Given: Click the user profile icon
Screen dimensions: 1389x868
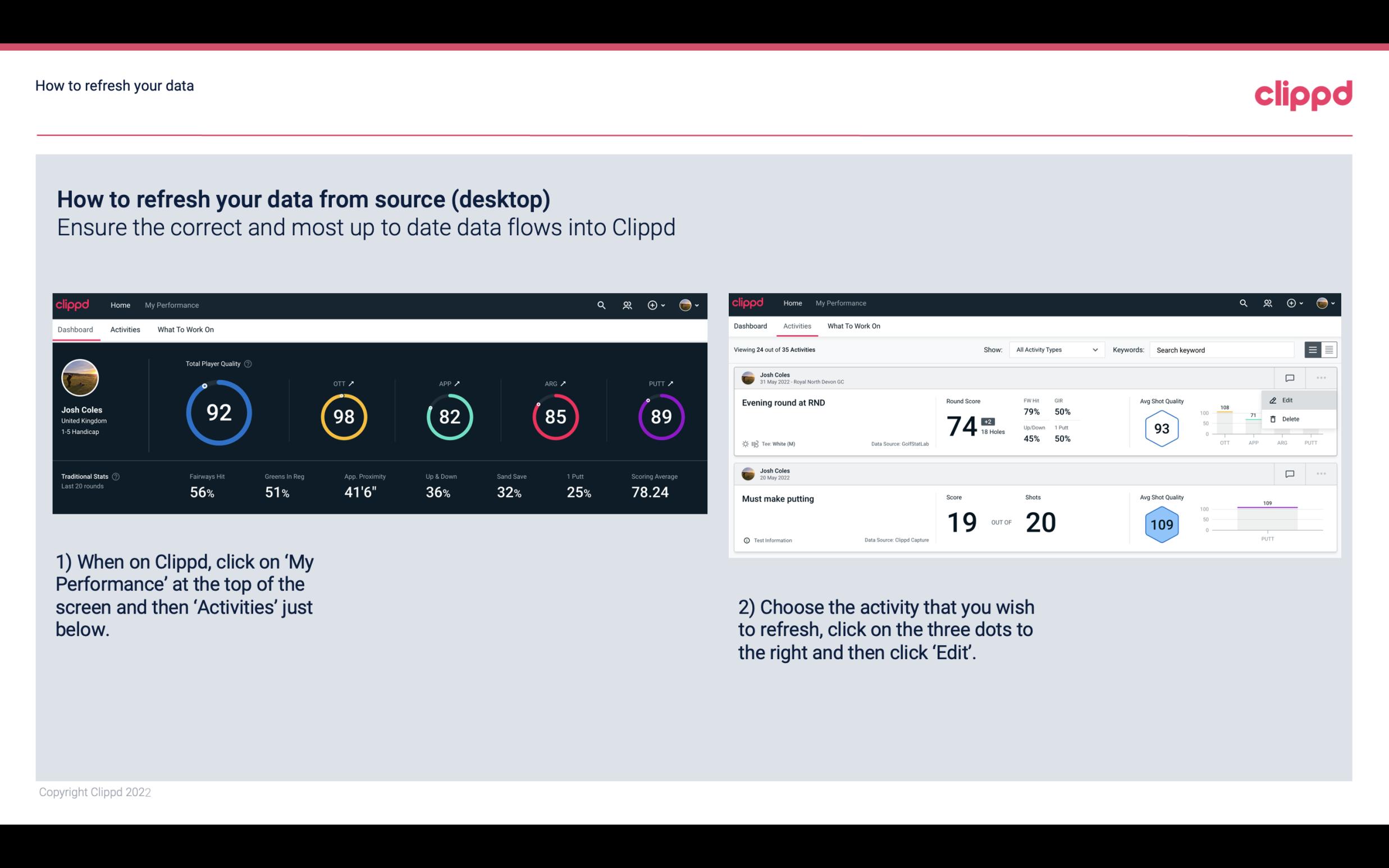Looking at the screenshot, I should click(x=685, y=304).
